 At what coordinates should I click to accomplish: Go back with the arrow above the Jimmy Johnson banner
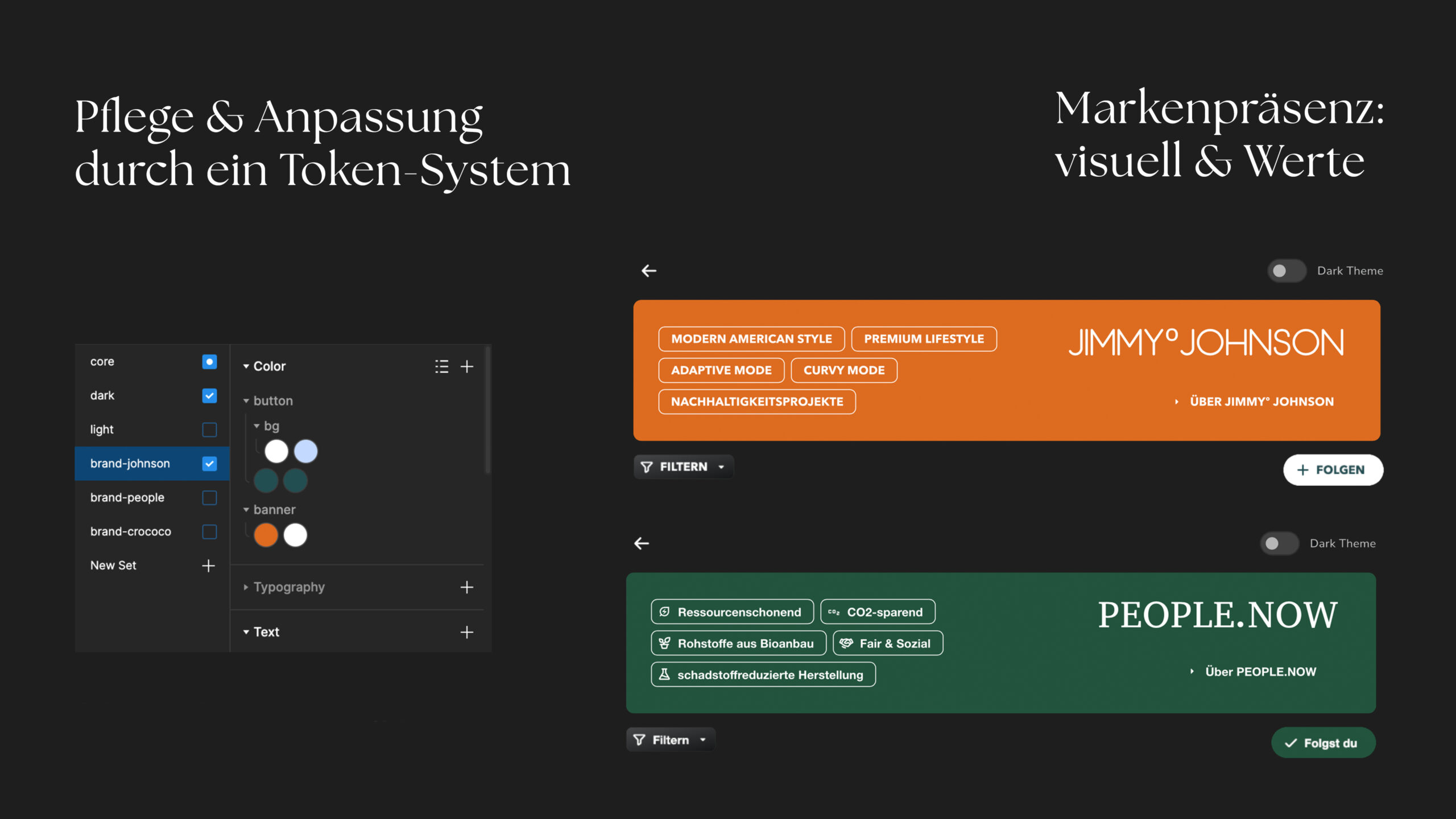tap(649, 271)
